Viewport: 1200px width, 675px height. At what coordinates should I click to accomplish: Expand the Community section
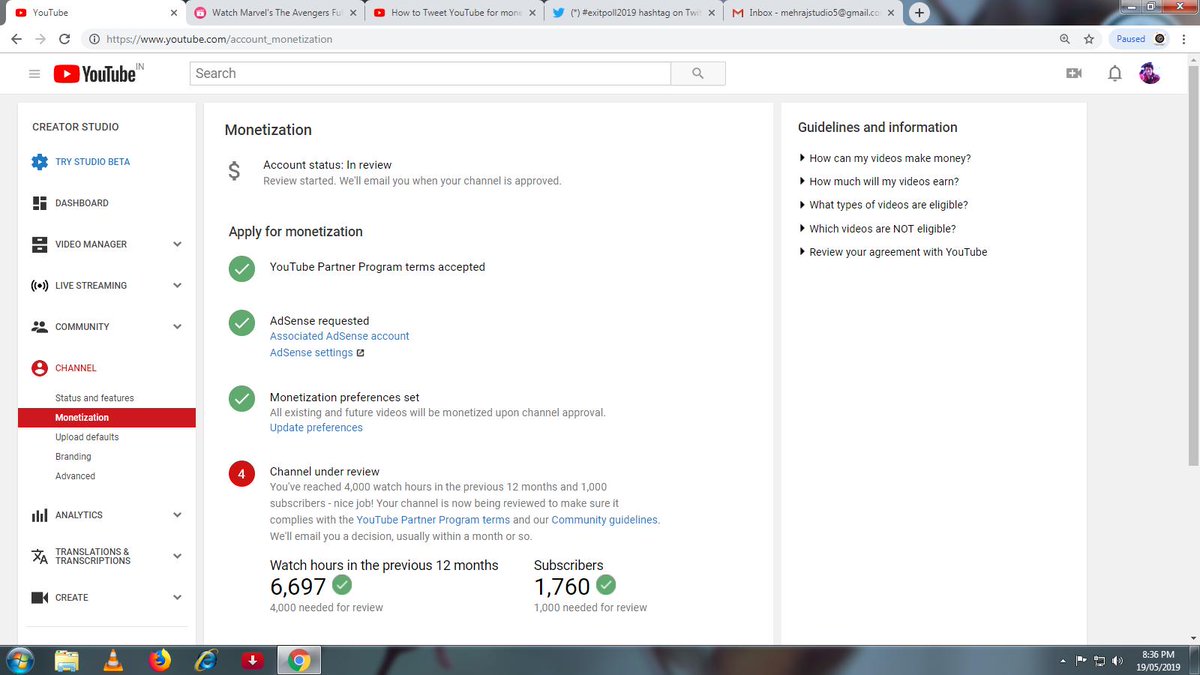[177, 327]
